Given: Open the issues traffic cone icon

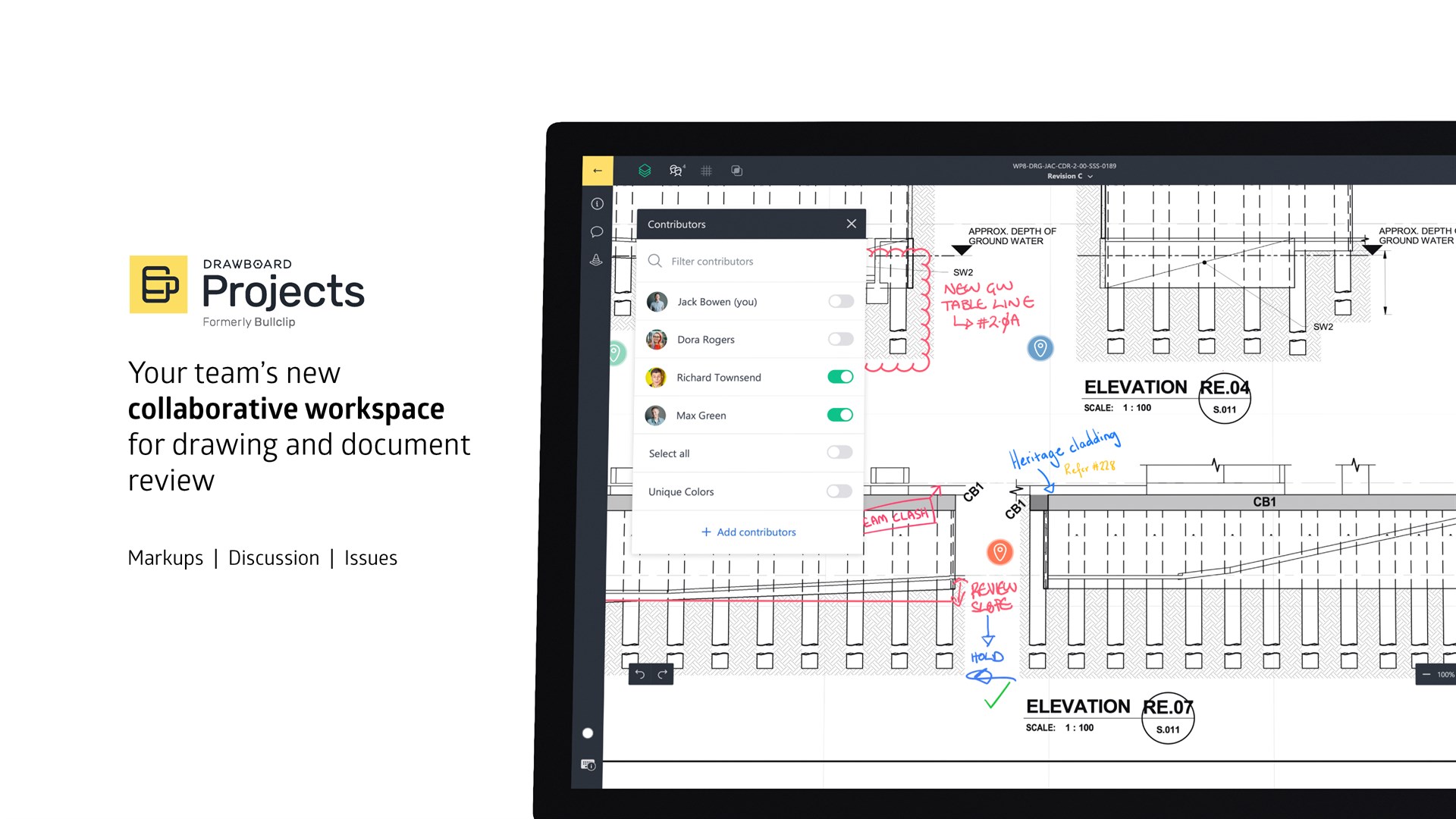Looking at the screenshot, I should click(597, 260).
